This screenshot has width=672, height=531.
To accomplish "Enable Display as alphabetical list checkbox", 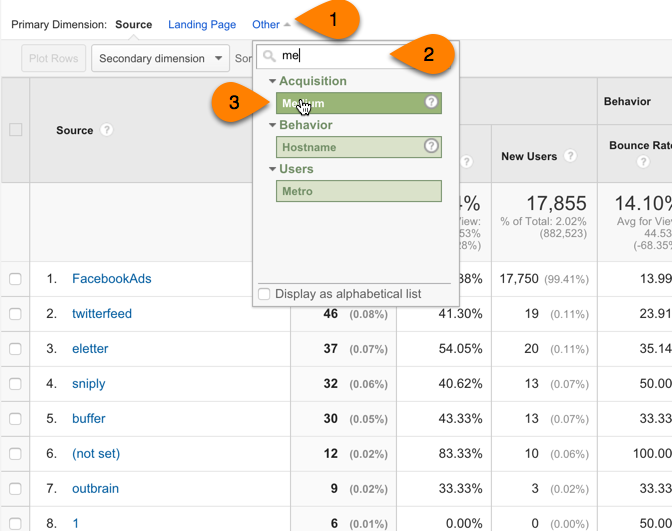I will click(x=264, y=294).
